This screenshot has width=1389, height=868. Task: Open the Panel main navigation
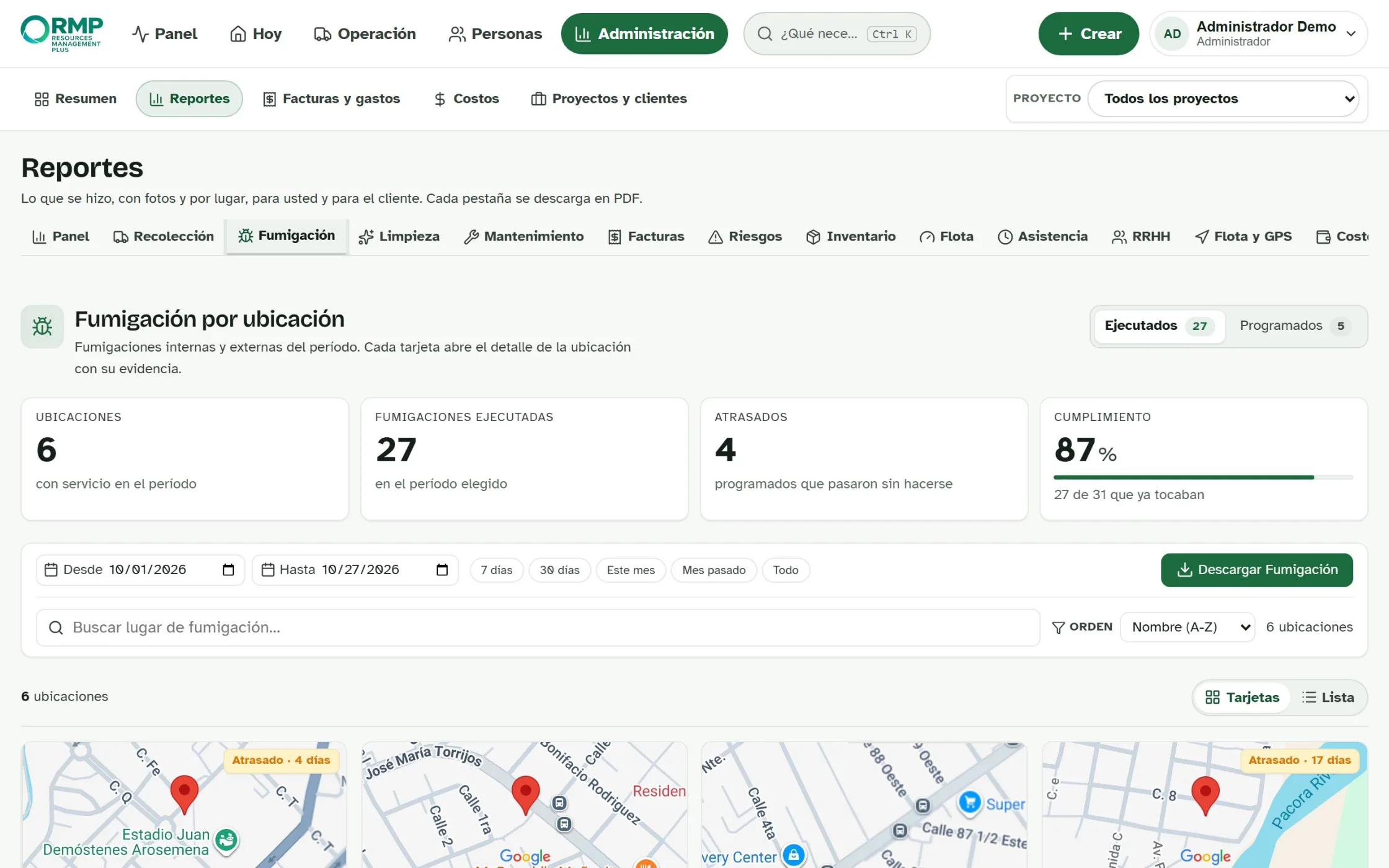(164, 33)
